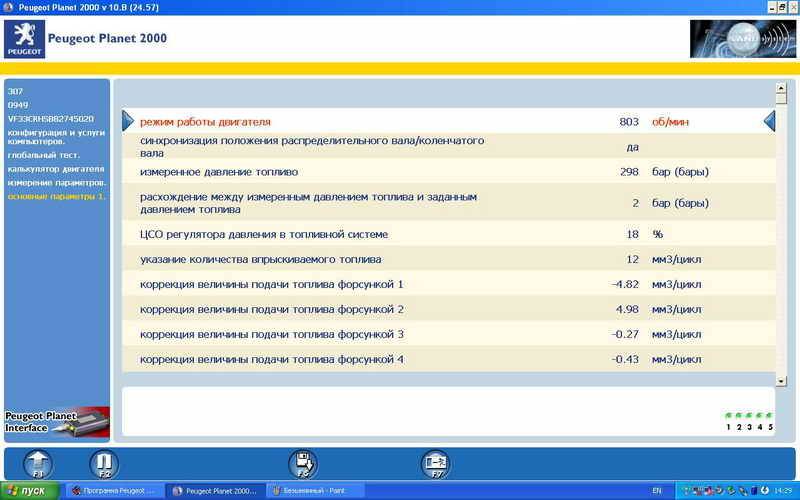Click the blue right selection arrow marker
The height and width of the screenshot is (500, 800).
pos(769,121)
